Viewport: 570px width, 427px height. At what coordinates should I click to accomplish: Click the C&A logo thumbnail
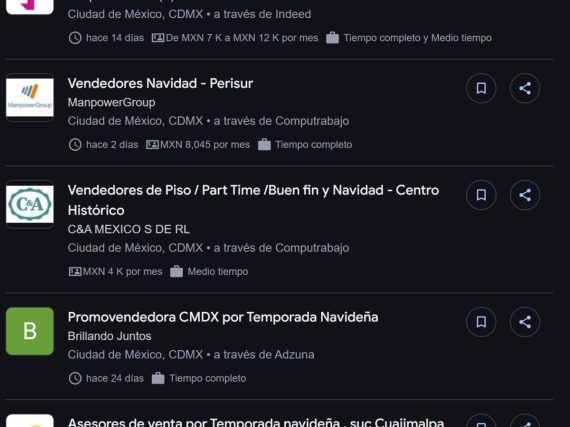[x=30, y=204]
